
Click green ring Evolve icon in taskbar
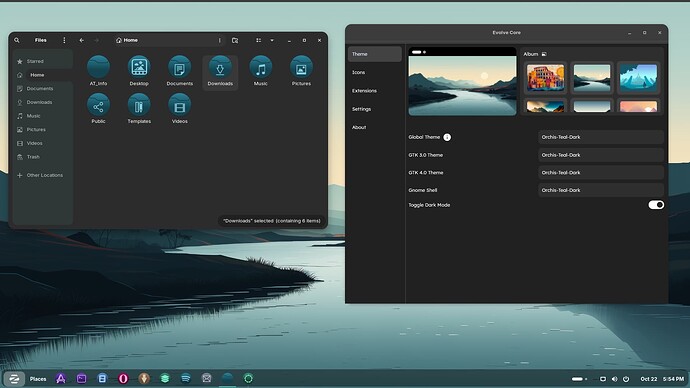(248, 378)
